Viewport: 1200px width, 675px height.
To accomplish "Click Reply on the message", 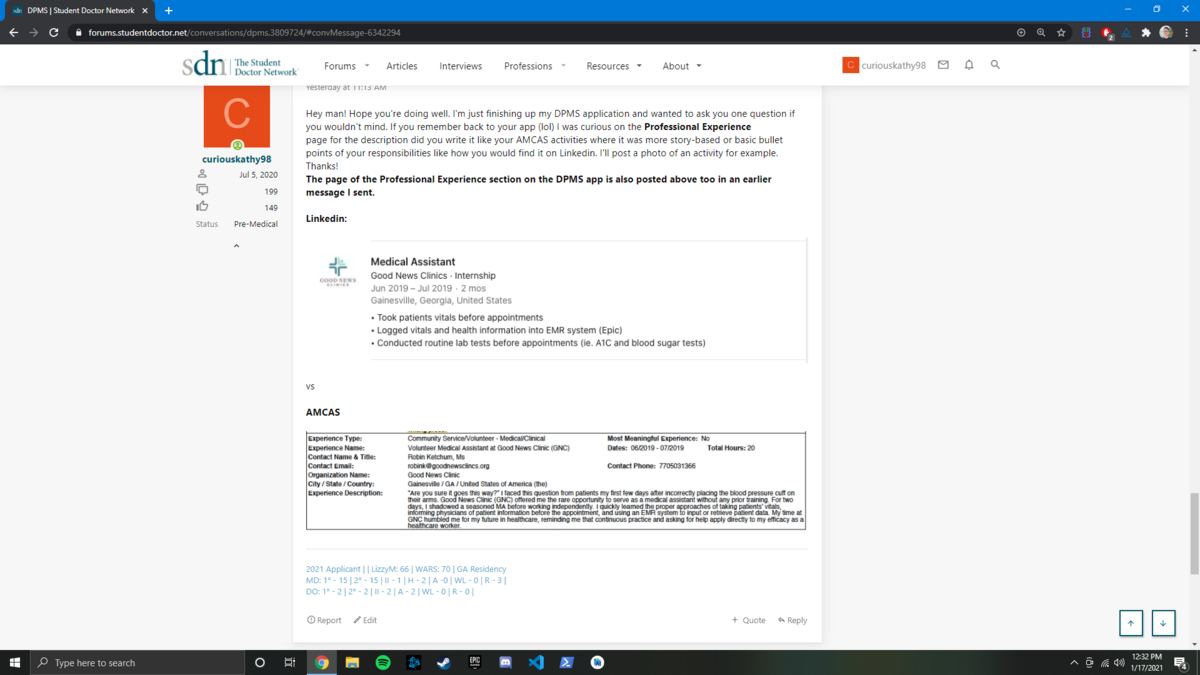I will 793,620.
